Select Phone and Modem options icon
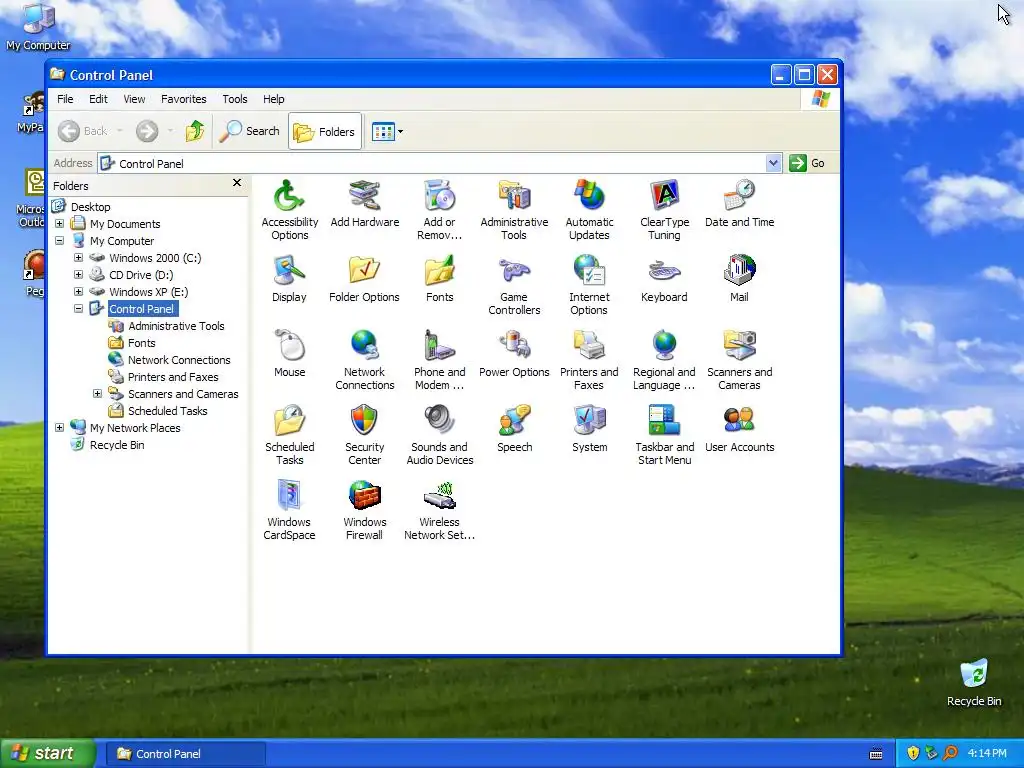1024x768 pixels. [x=440, y=360]
